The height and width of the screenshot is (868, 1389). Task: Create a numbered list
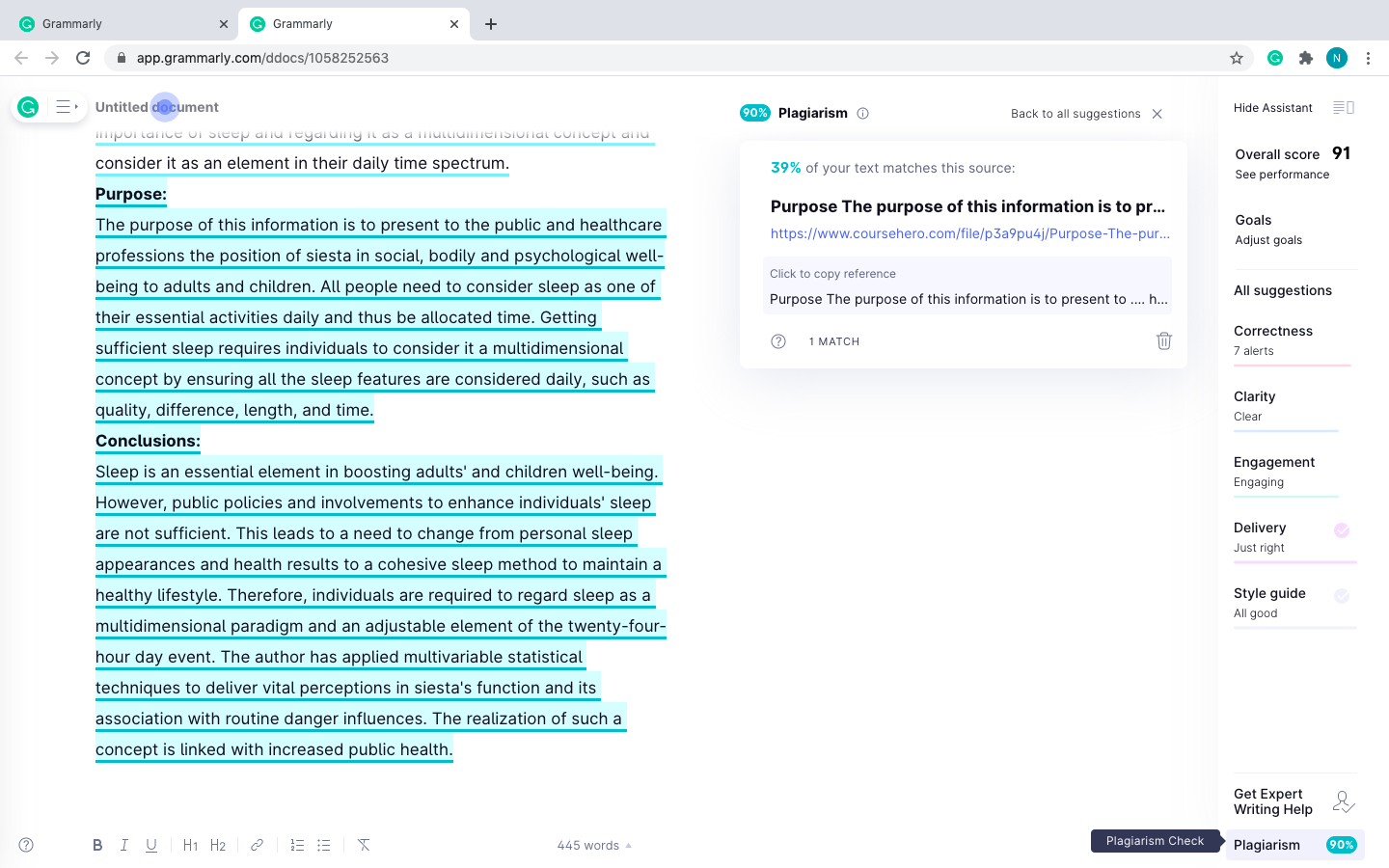pyautogui.click(x=297, y=845)
